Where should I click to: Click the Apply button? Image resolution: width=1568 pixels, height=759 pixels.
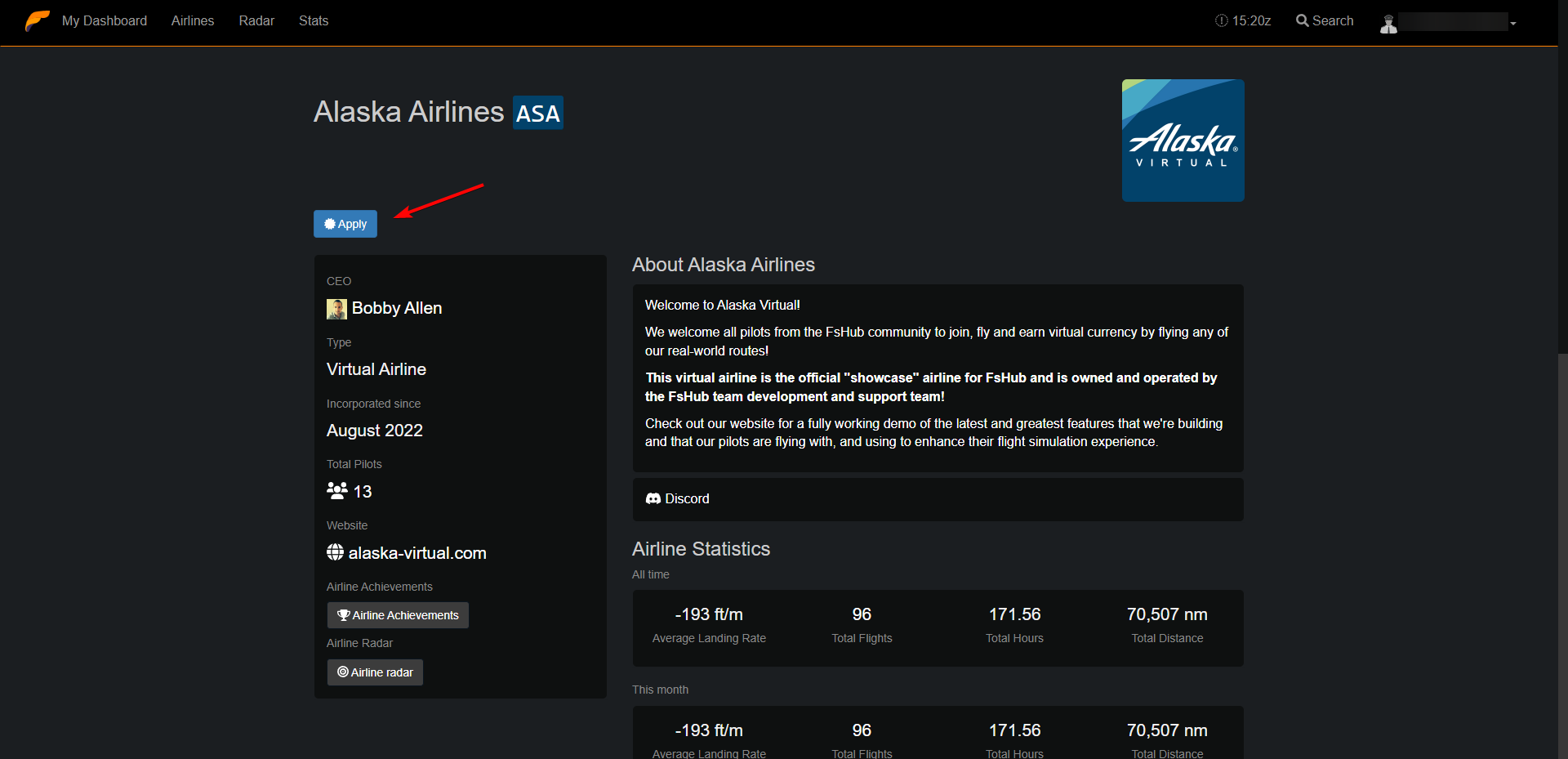345,224
